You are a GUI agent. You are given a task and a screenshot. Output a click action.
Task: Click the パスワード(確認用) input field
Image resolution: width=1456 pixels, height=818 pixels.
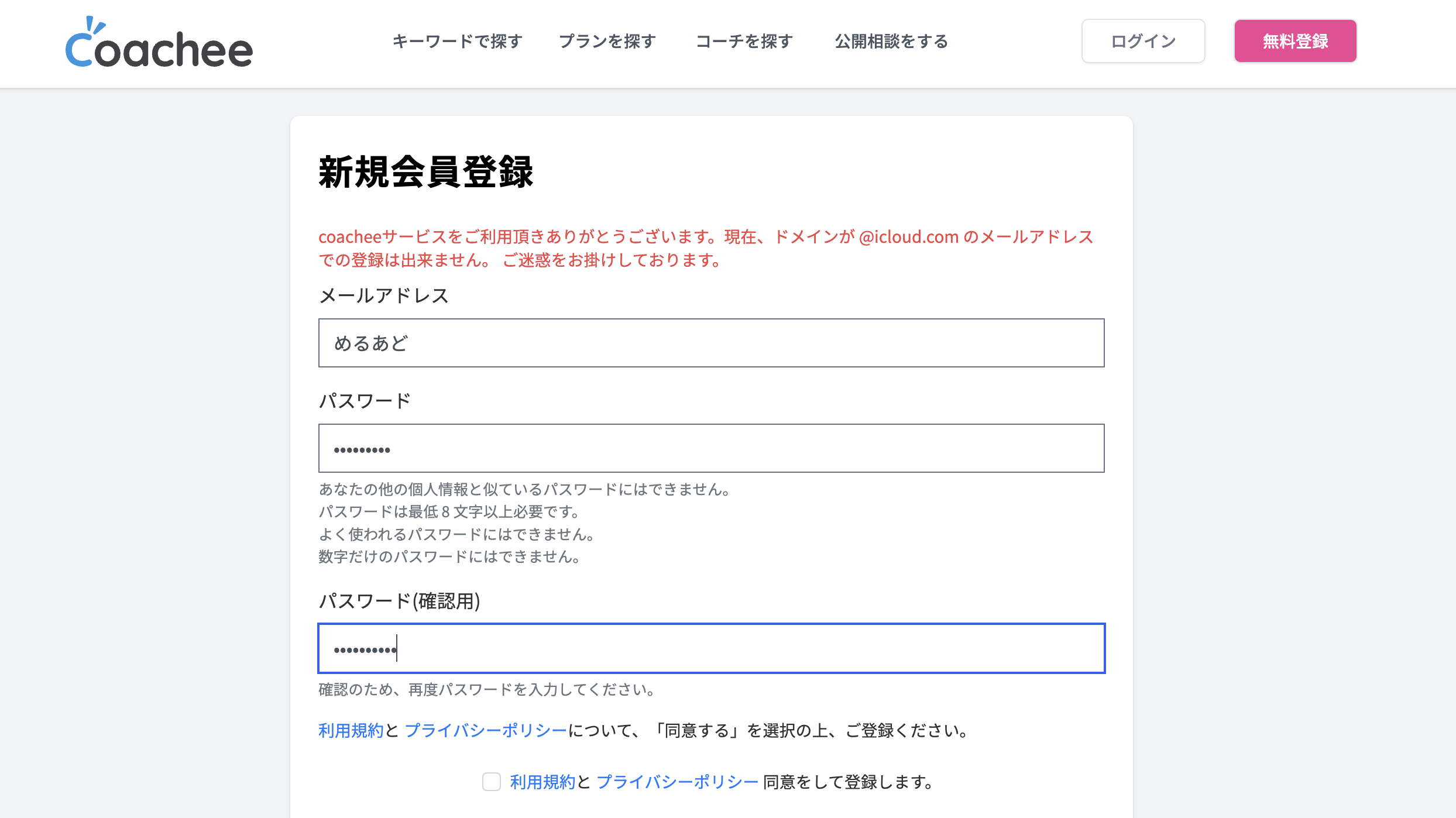pyautogui.click(x=711, y=648)
